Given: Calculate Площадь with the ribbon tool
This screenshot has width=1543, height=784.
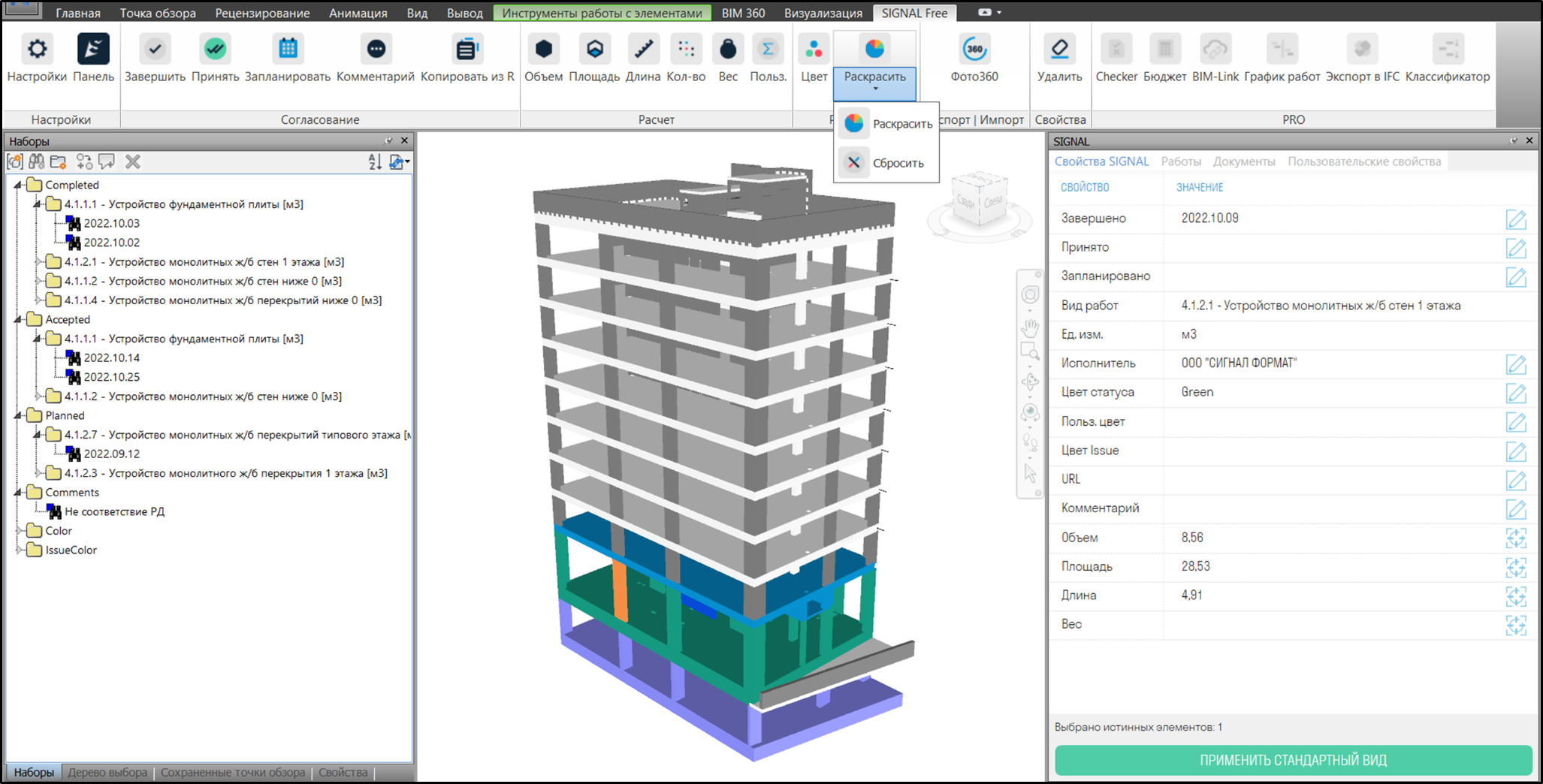Looking at the screenshot, I should pos(594,50).
